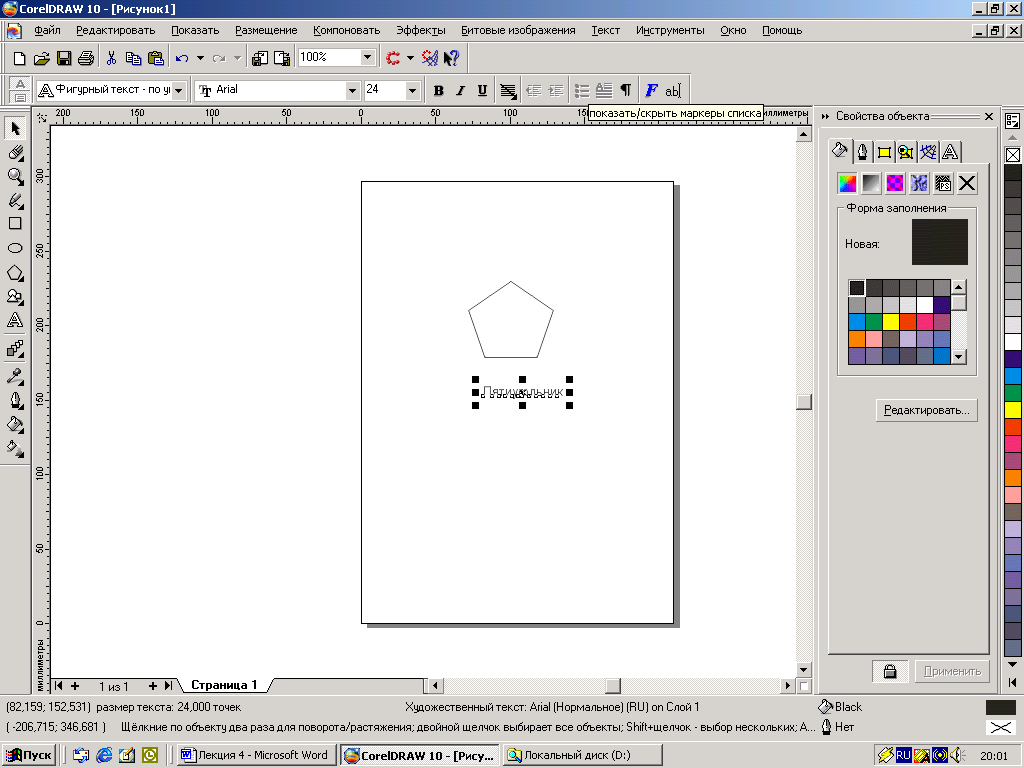Image resolution: width=1024 pixels, height=768 pixels.
Task: Expand the color palette flyout arrow
Action: [1012, 682]
